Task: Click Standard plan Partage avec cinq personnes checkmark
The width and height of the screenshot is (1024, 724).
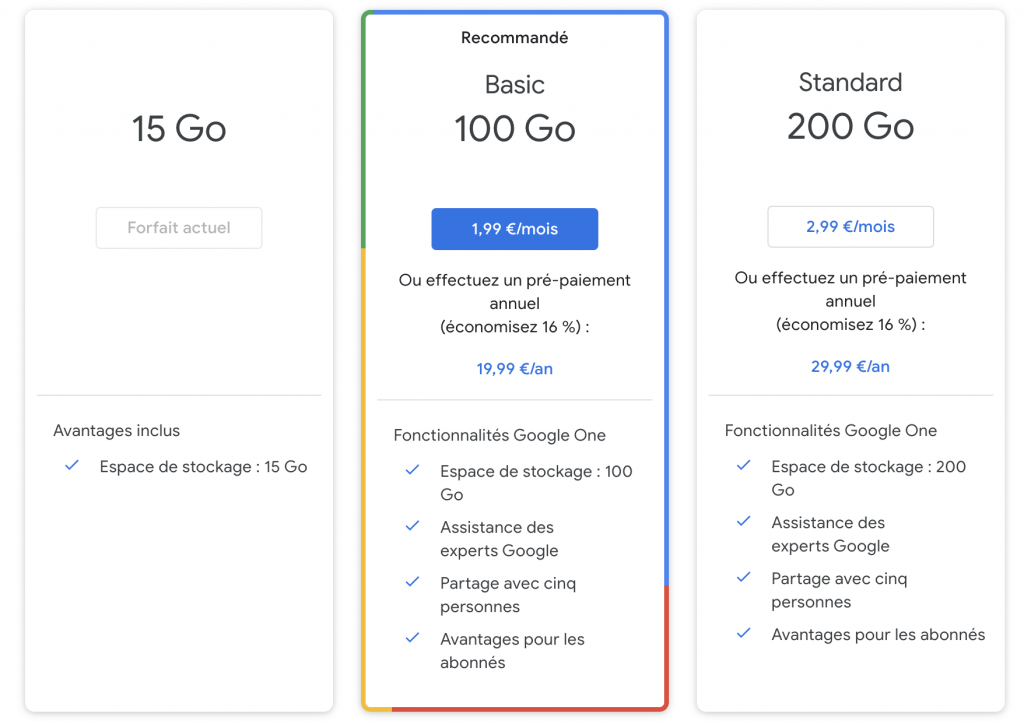Action: click(x=743, y=577)
